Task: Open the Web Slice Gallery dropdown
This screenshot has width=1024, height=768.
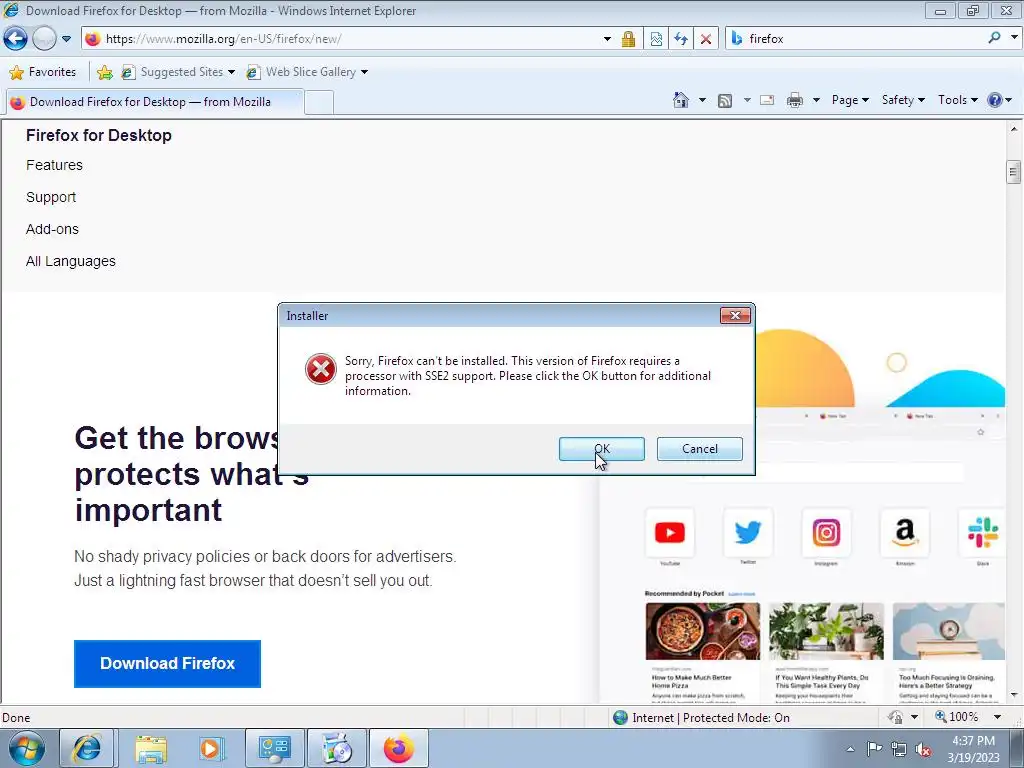Action: 307,72
